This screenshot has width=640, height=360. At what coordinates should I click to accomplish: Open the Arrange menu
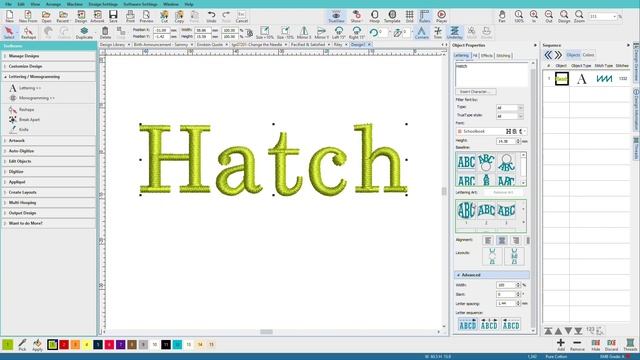click(x=53, y=4)
